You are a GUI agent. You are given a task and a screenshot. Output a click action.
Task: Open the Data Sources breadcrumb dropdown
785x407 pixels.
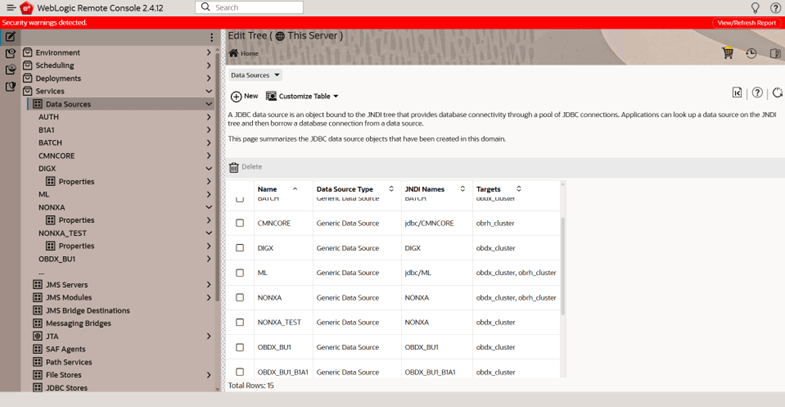point(255,75)
